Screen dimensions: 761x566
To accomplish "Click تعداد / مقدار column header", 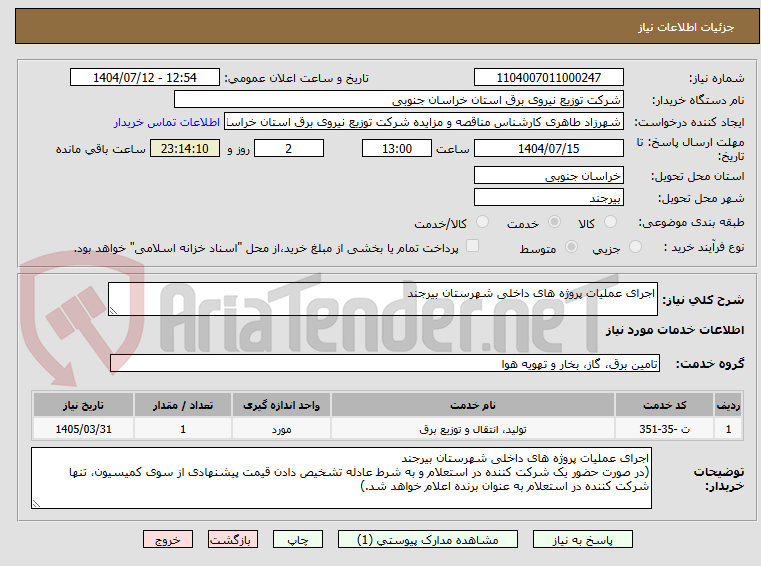I will [x=182, y=405].
